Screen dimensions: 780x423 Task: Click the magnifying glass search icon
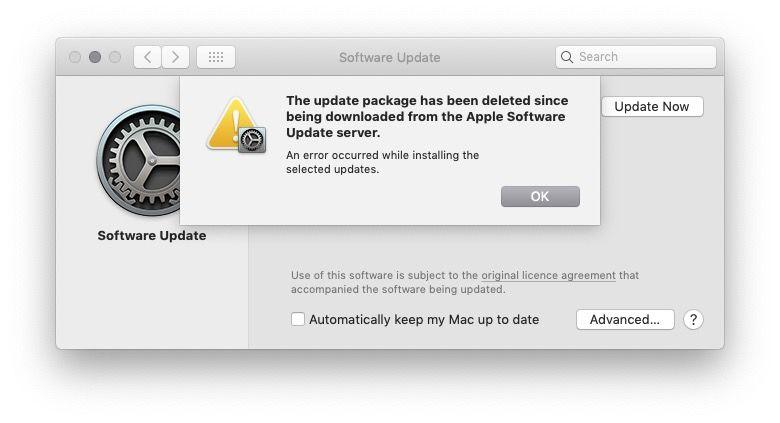click(x=567, y=57)
